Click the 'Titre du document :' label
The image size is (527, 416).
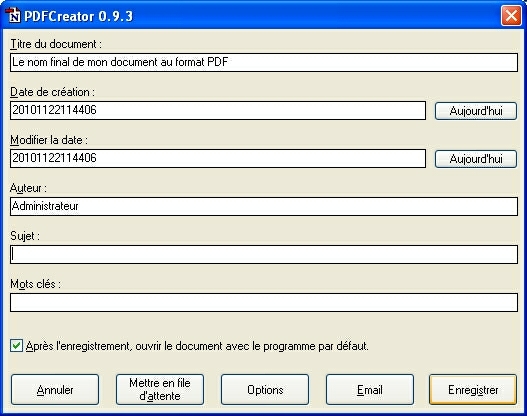coord(56,44)
